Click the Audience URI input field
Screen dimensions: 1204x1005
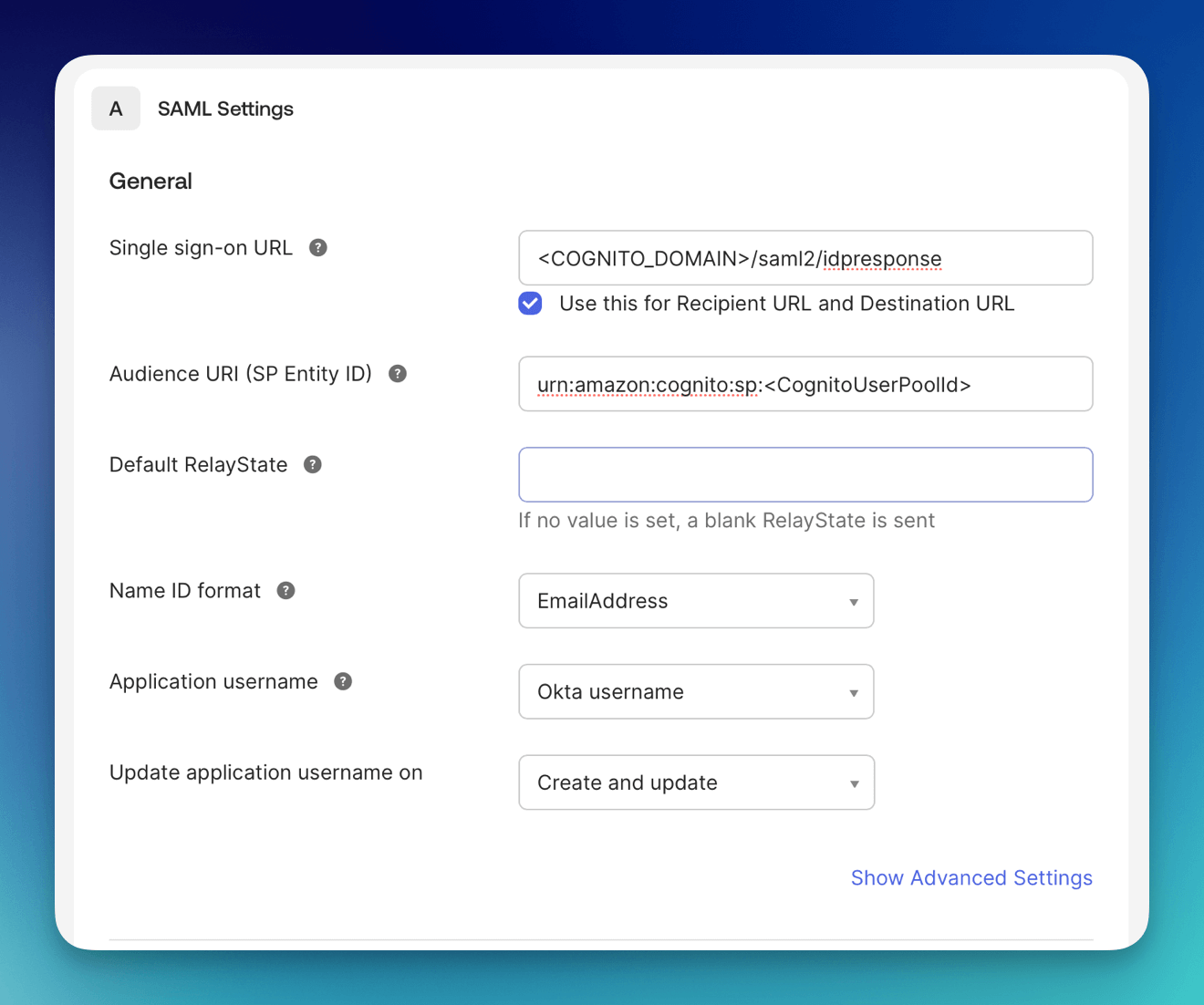click(x=805, y=384)
